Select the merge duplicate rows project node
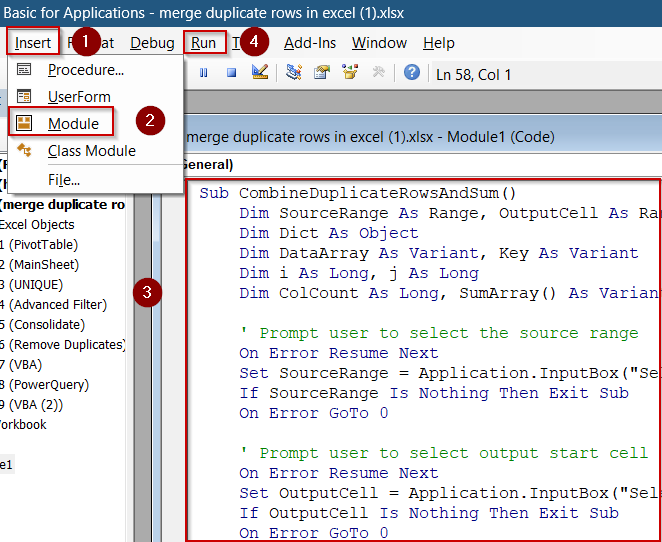 coord(62,205)
